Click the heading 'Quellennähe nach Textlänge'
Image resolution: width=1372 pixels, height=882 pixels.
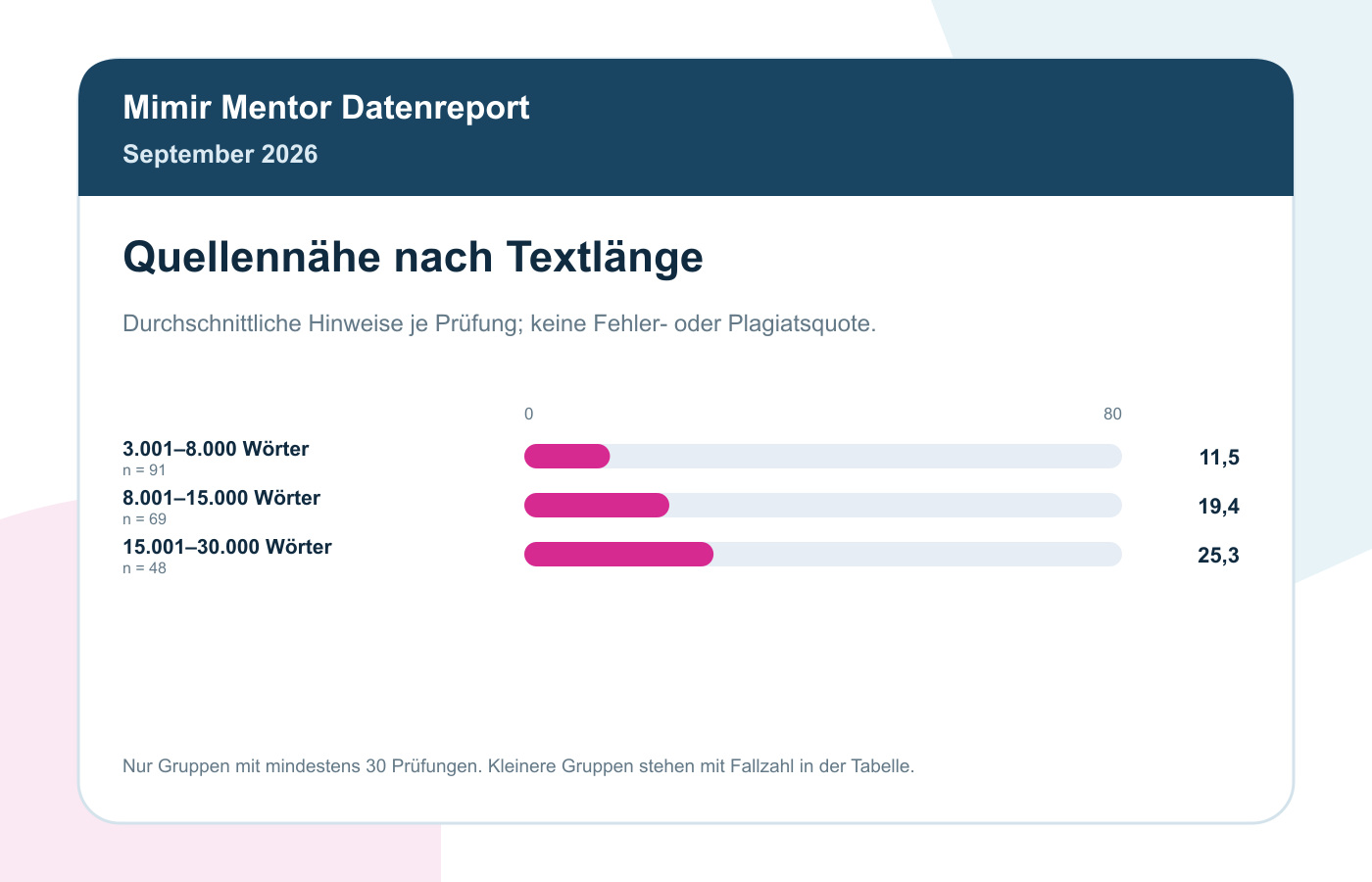click(x=413, y=258)
